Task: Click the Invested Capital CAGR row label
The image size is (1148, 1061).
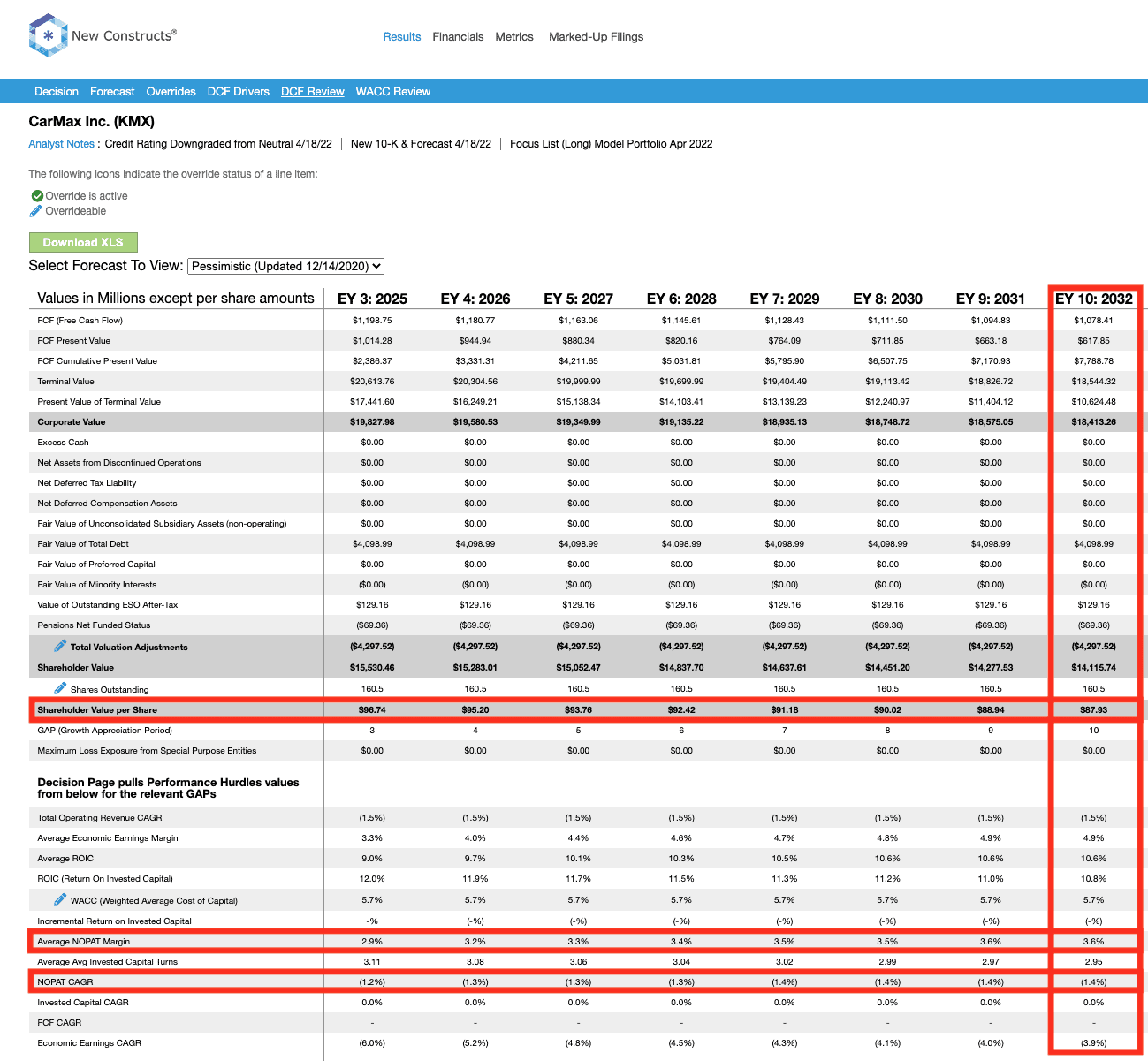Action: 83,1003
